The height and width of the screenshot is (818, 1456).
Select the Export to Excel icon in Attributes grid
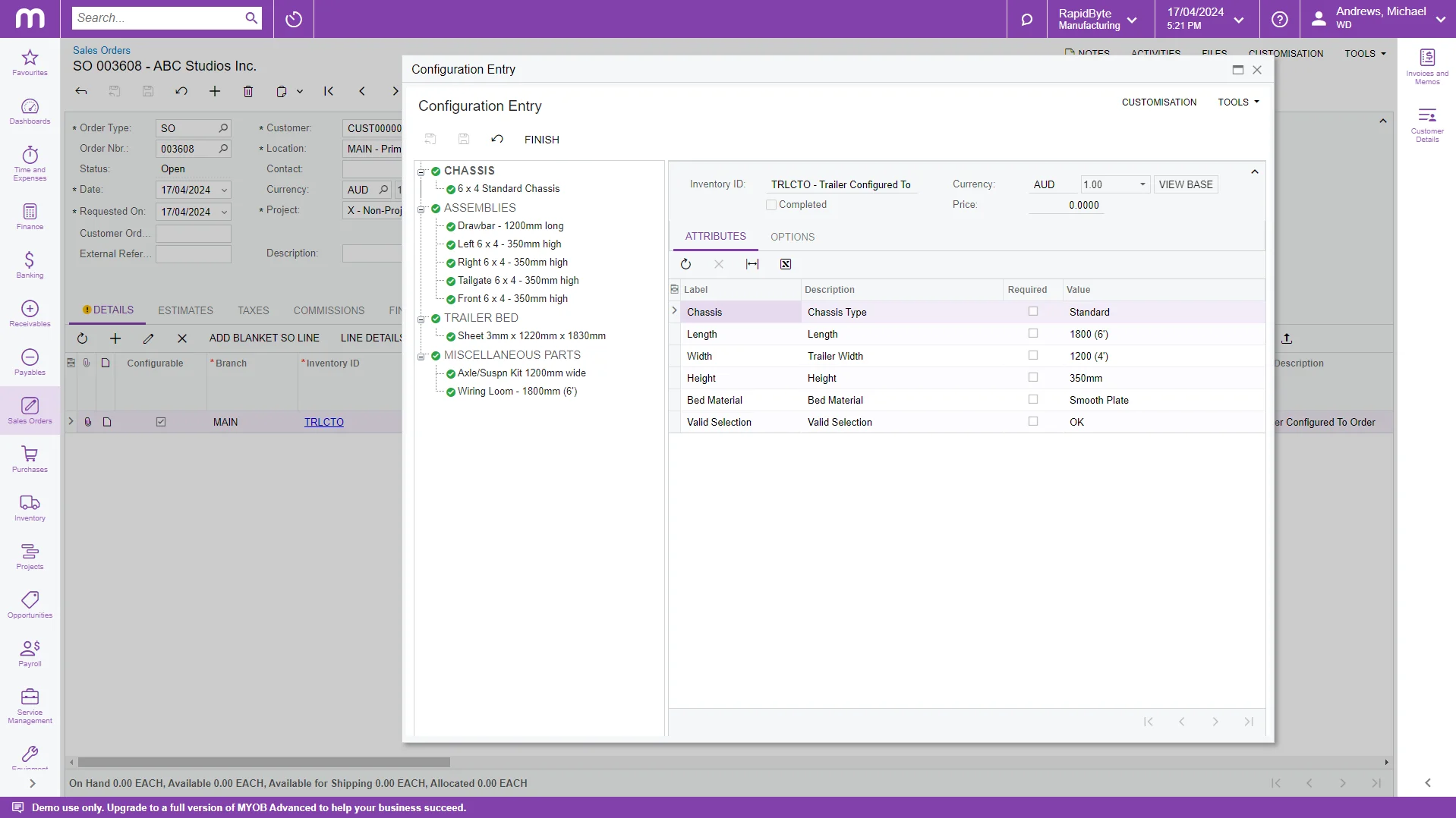(x=785, y=264)
